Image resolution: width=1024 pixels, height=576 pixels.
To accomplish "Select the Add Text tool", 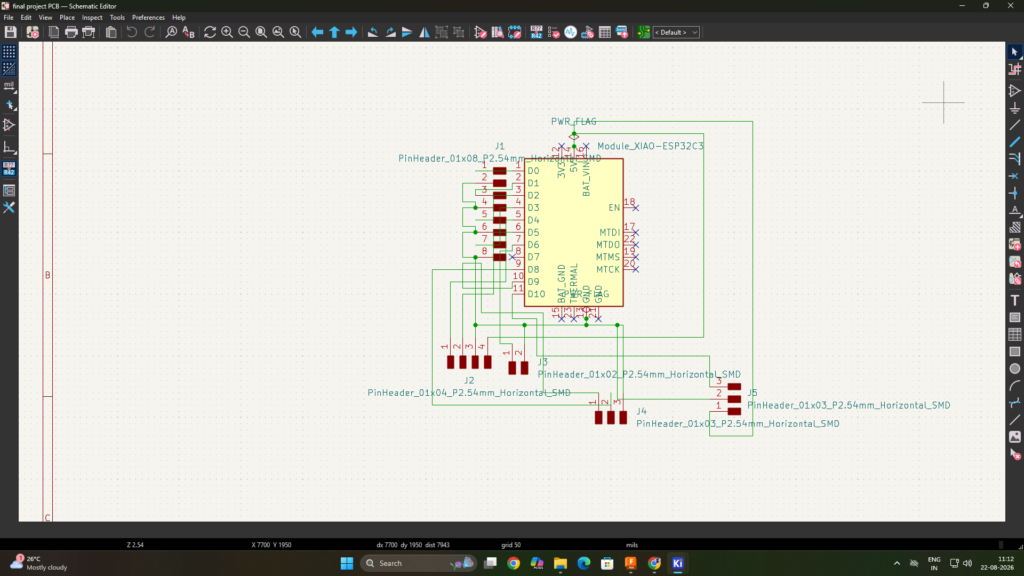I will pyautogui.click(x=1014, y=300).
